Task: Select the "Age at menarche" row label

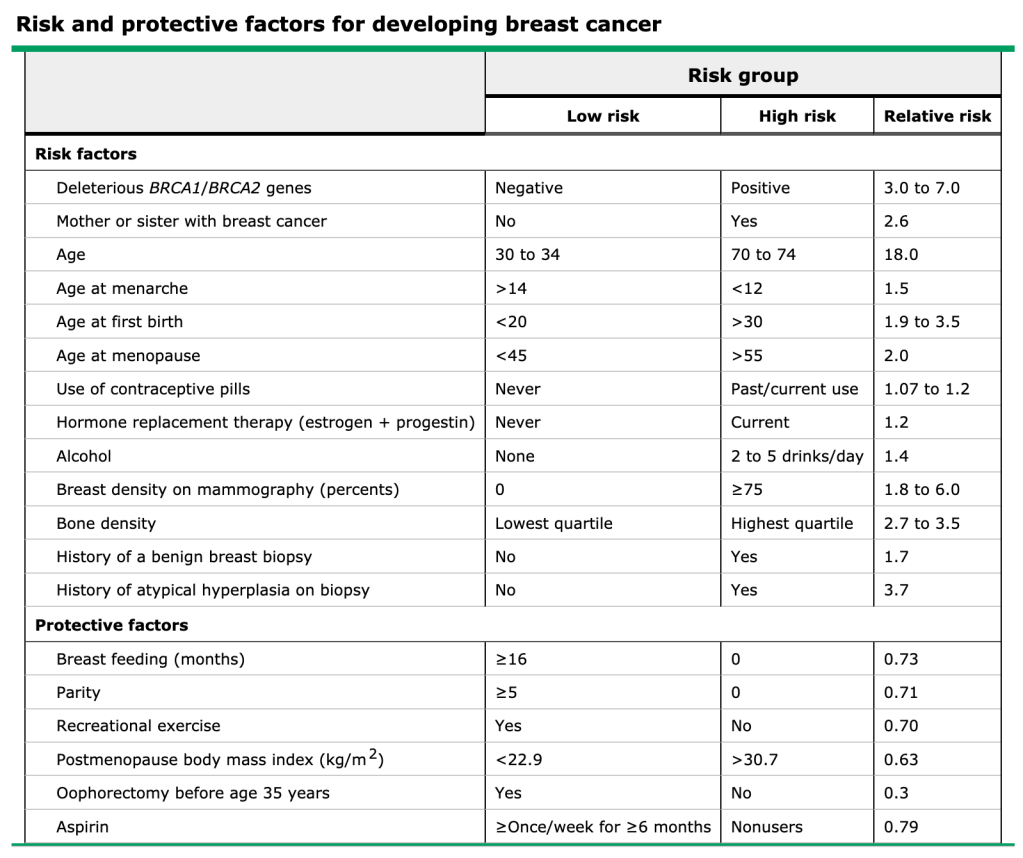Action: [x=122, y=288]
